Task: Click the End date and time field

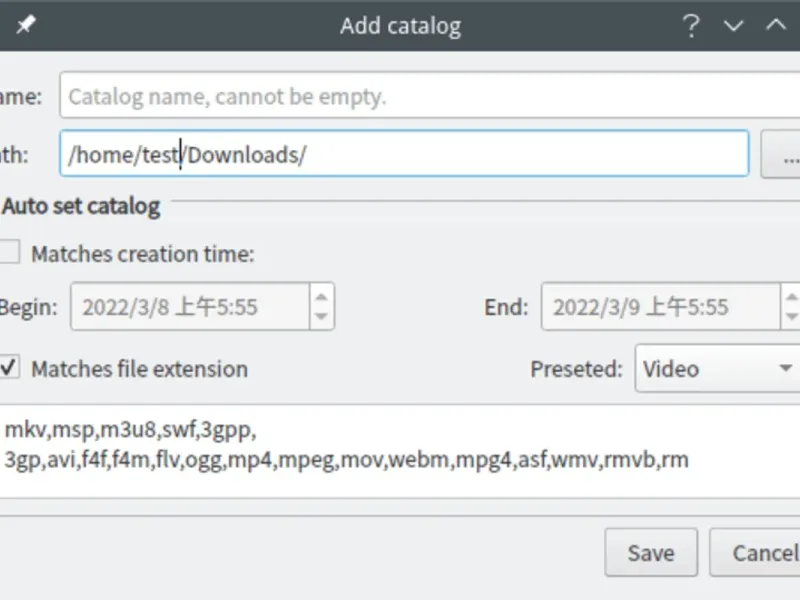Action: 660,306
